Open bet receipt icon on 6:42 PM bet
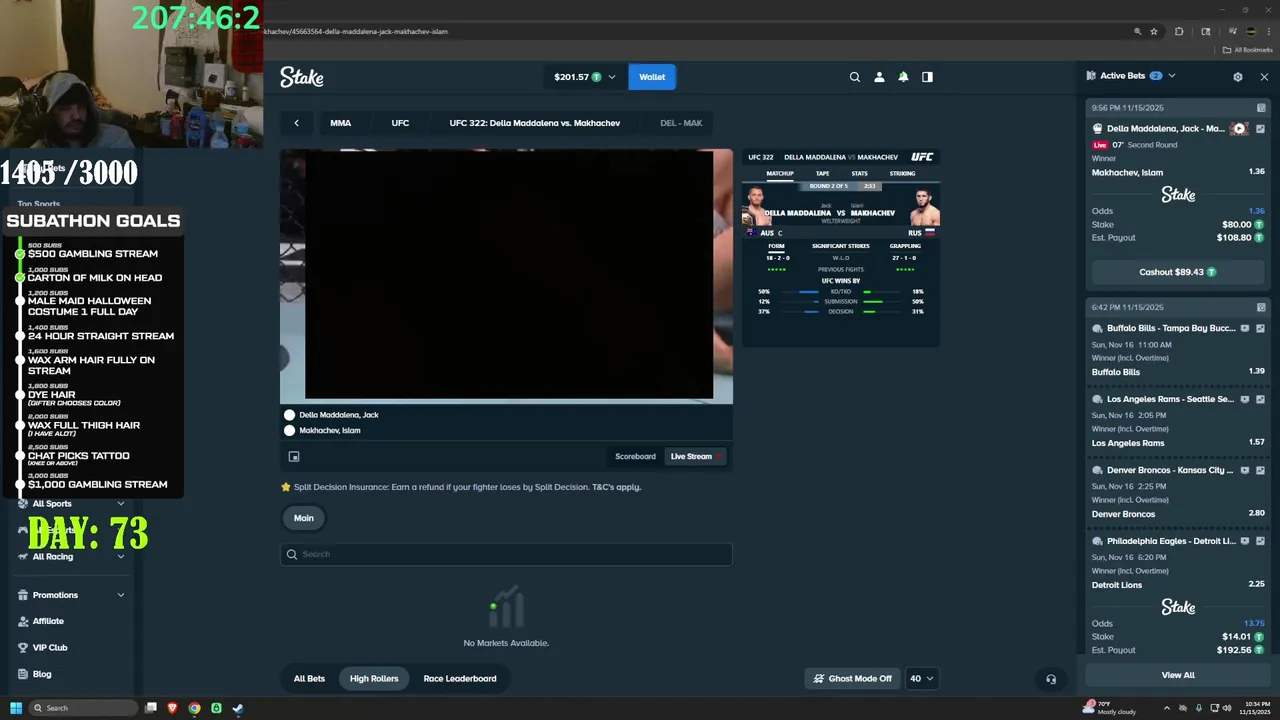This screenshot has height=720, width=1280. tap(1261, 307)
